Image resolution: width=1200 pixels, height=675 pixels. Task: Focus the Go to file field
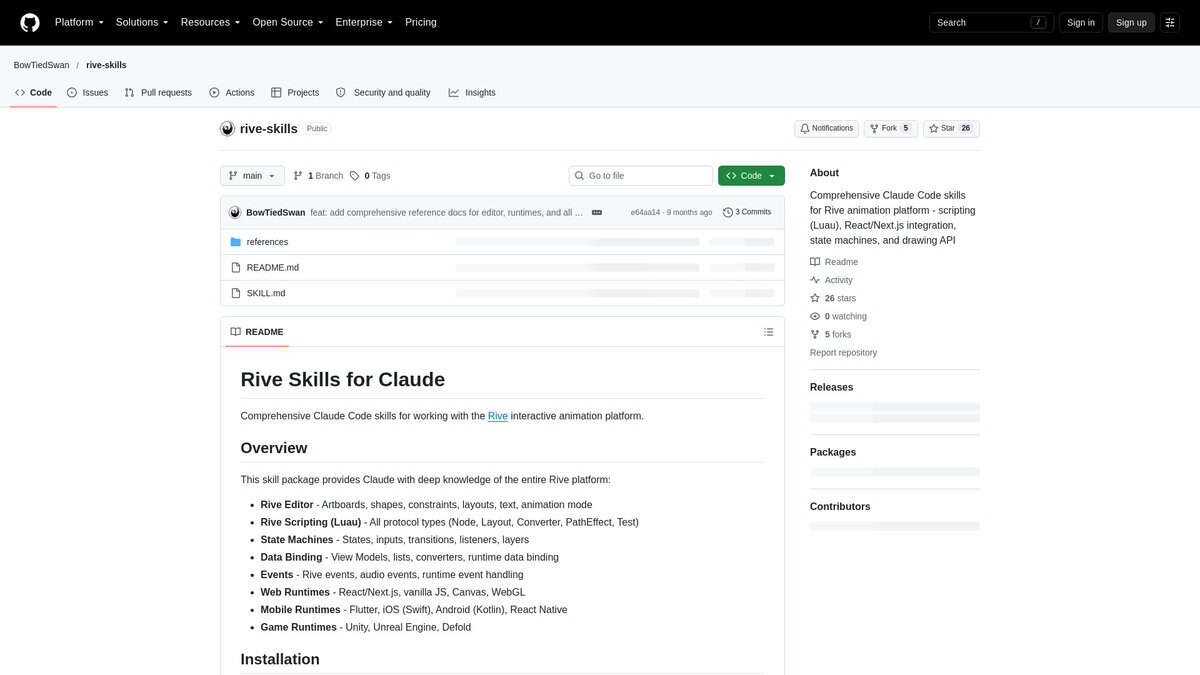640,176
